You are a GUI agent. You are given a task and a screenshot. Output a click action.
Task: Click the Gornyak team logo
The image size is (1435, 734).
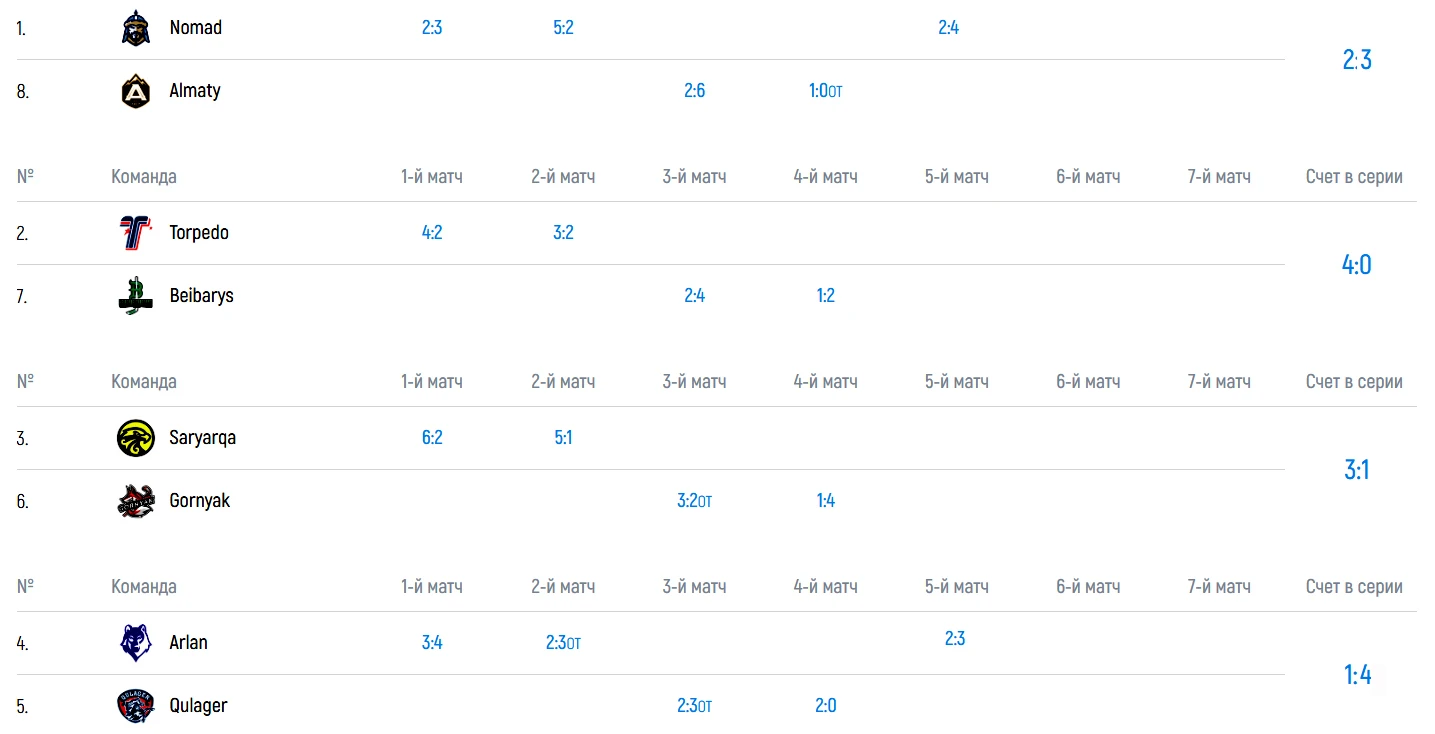tap(135, 501)
